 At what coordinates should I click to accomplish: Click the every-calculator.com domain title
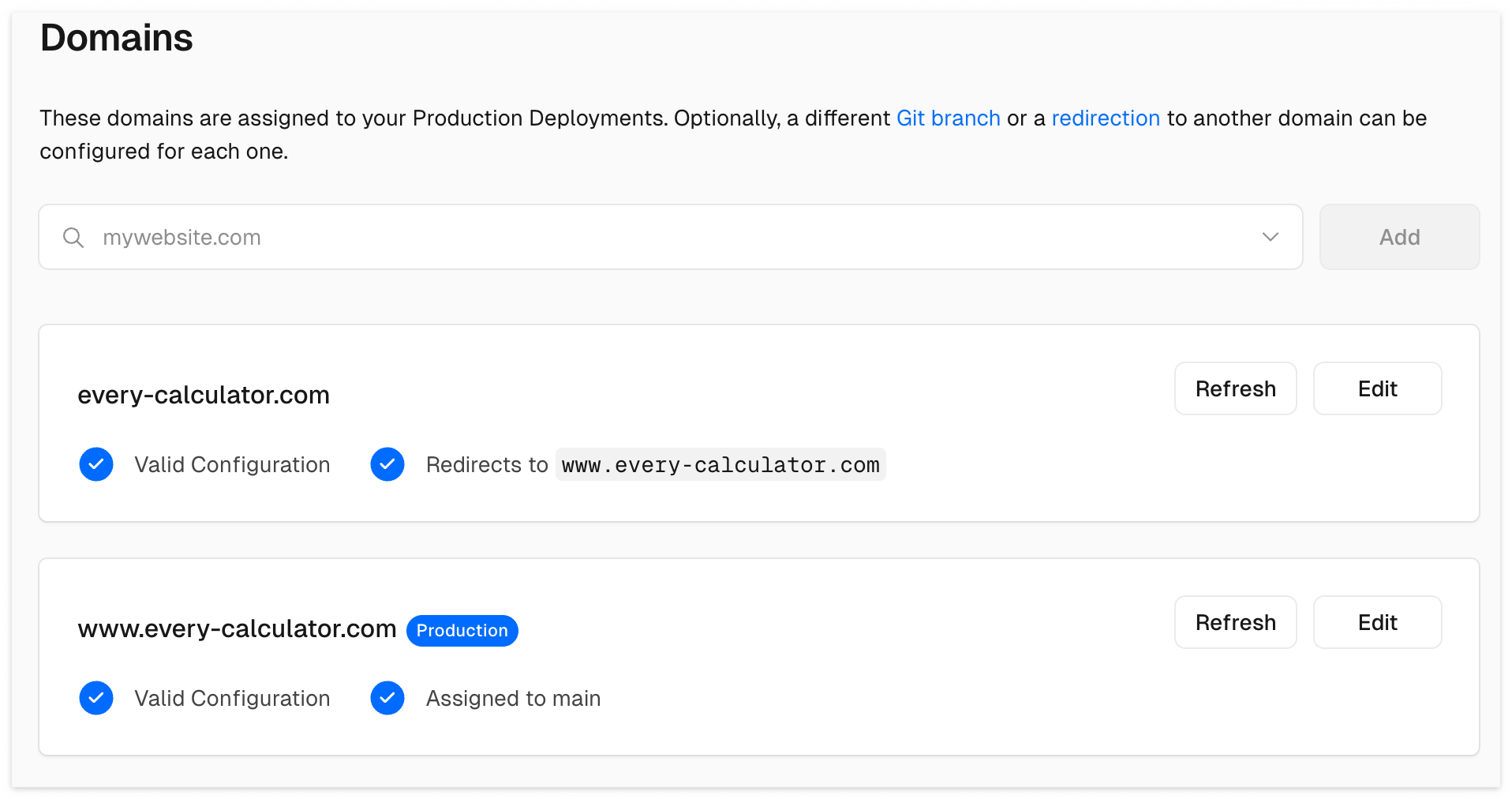204,395
